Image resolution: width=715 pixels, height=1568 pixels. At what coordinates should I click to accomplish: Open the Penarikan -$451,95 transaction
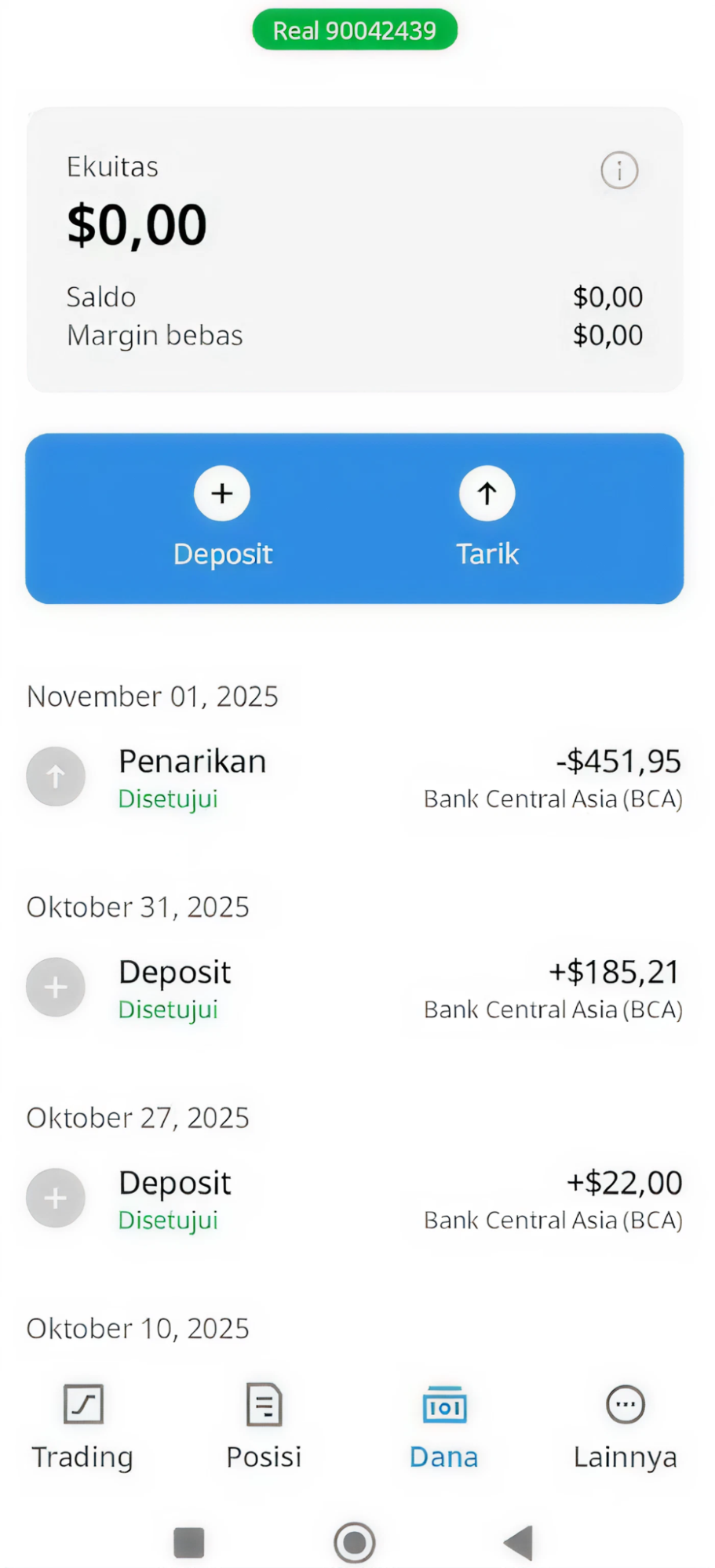355,778
